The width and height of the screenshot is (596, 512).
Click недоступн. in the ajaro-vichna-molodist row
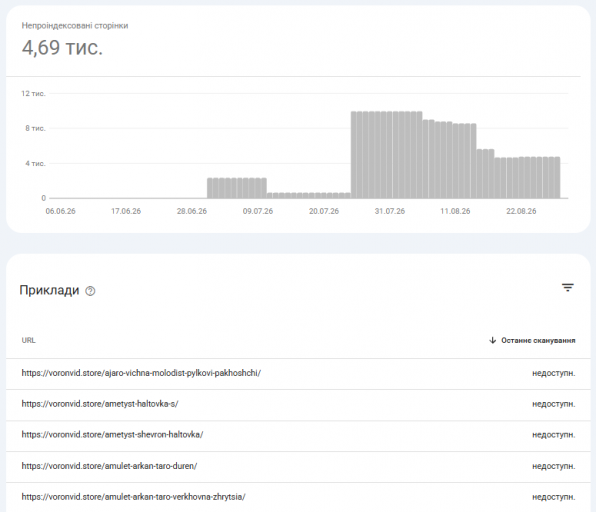point(554,373)
